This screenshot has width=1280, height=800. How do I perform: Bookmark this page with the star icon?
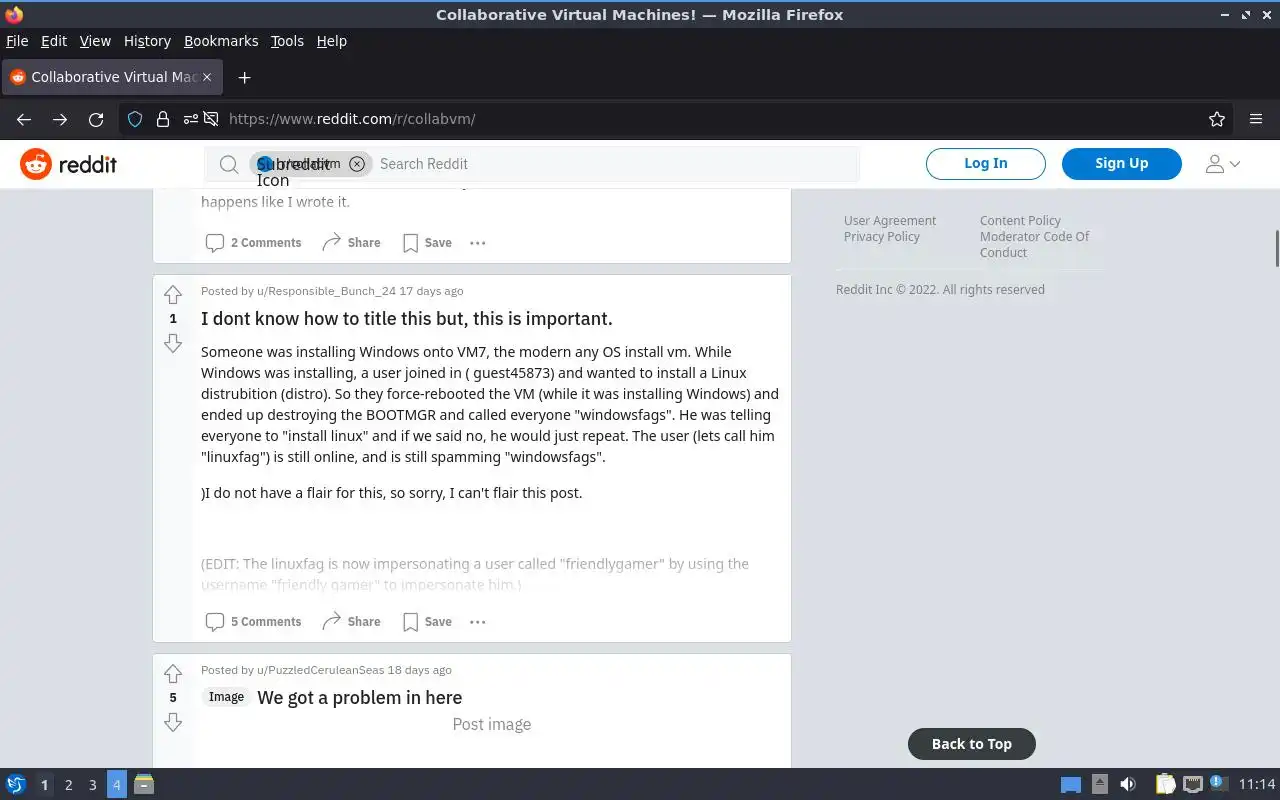[1217, 119]
